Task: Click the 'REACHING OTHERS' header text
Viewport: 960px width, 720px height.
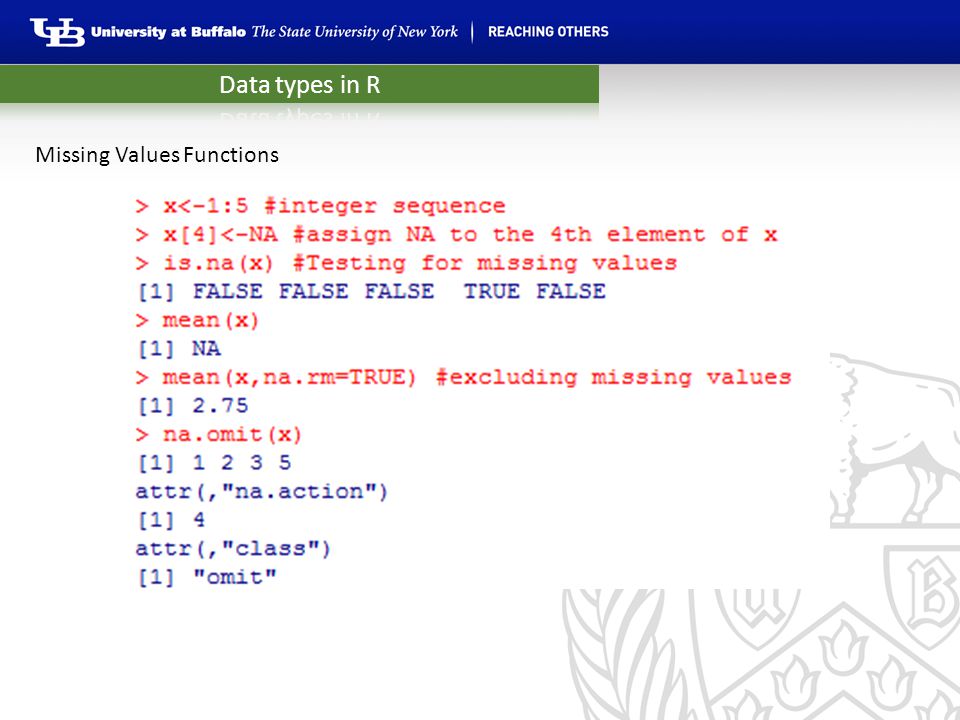Action: point(548,32)
